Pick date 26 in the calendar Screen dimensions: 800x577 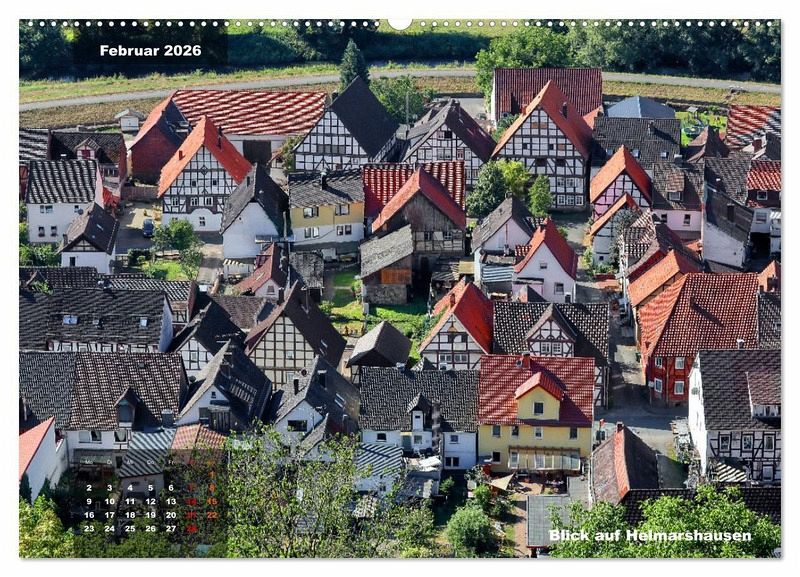coord(151,529)
